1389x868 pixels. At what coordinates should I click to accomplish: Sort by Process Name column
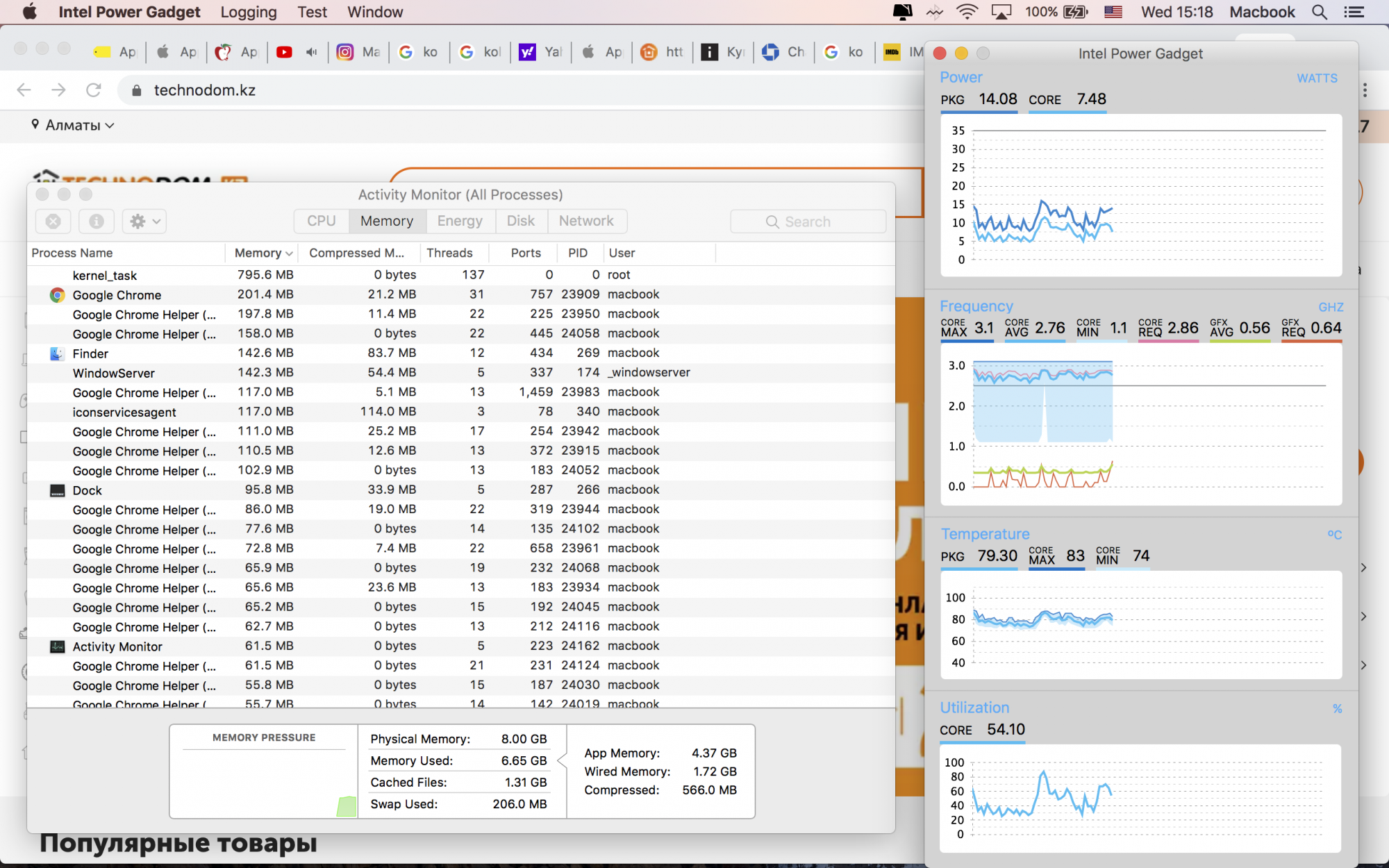coord(126,253)
